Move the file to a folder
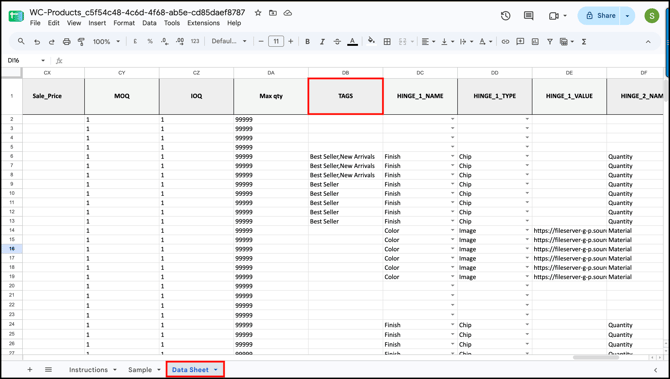This screenshot has height=379, width=670. click(x=273, y=13)
